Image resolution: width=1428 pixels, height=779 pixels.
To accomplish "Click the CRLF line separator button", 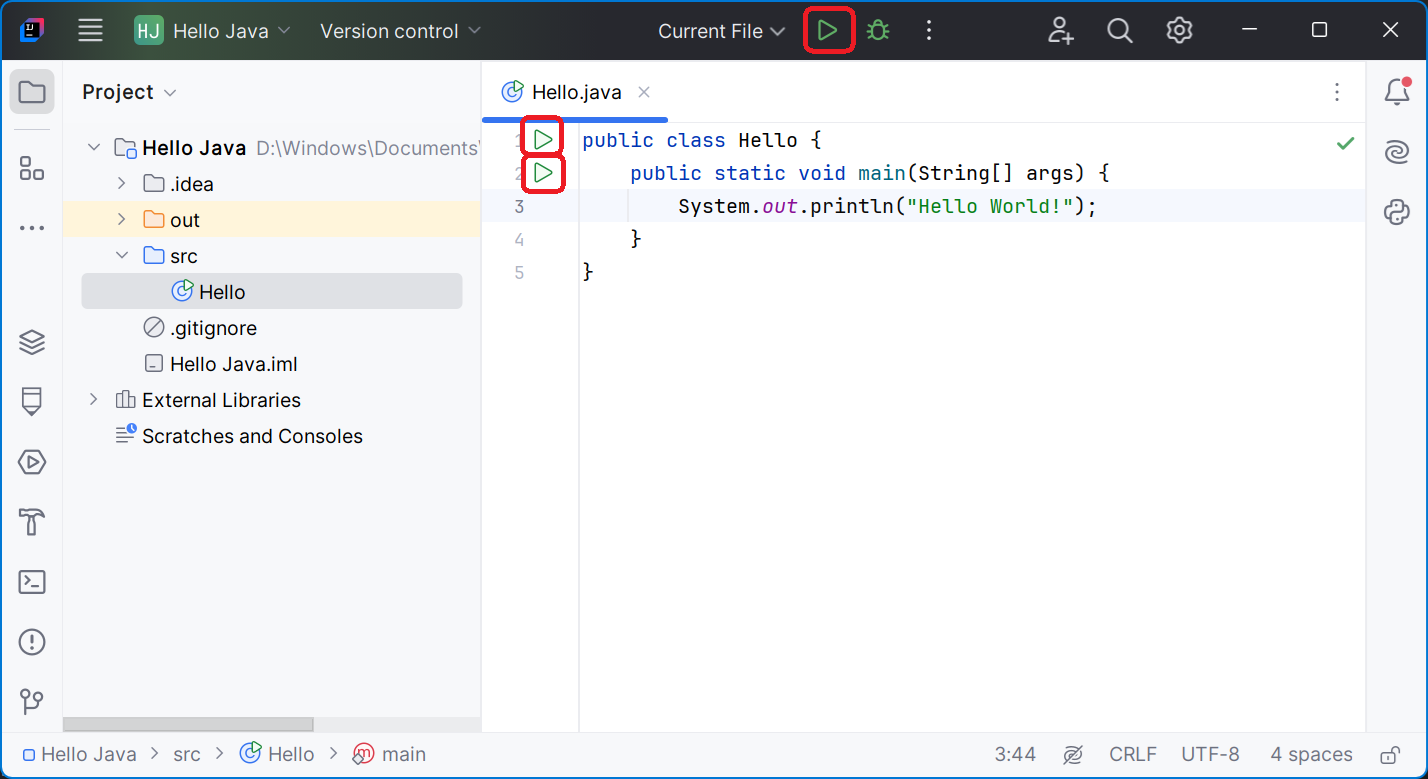I will click(1132, 755).
